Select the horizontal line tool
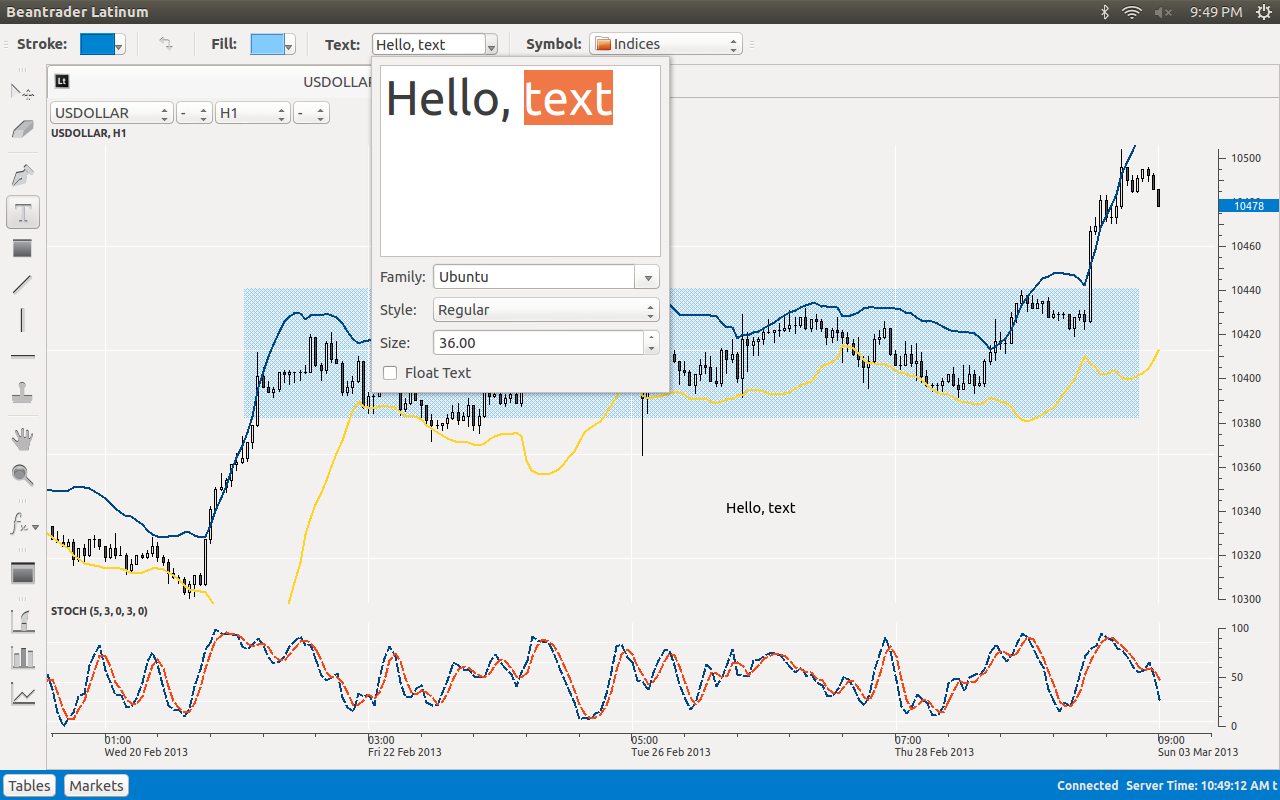 click(23, 356)
